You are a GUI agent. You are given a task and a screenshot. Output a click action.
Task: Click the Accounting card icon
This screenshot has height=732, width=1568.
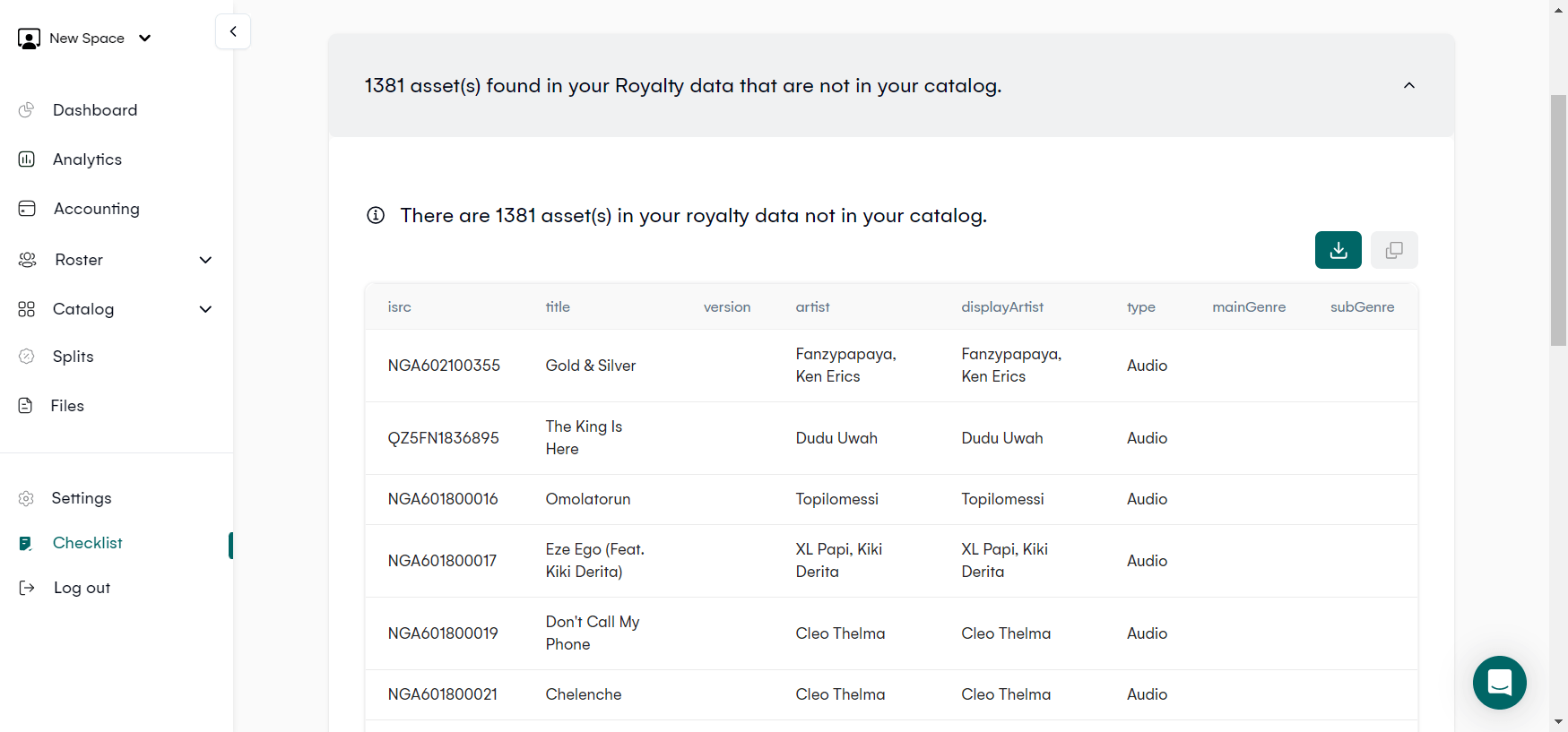point(27,209)
